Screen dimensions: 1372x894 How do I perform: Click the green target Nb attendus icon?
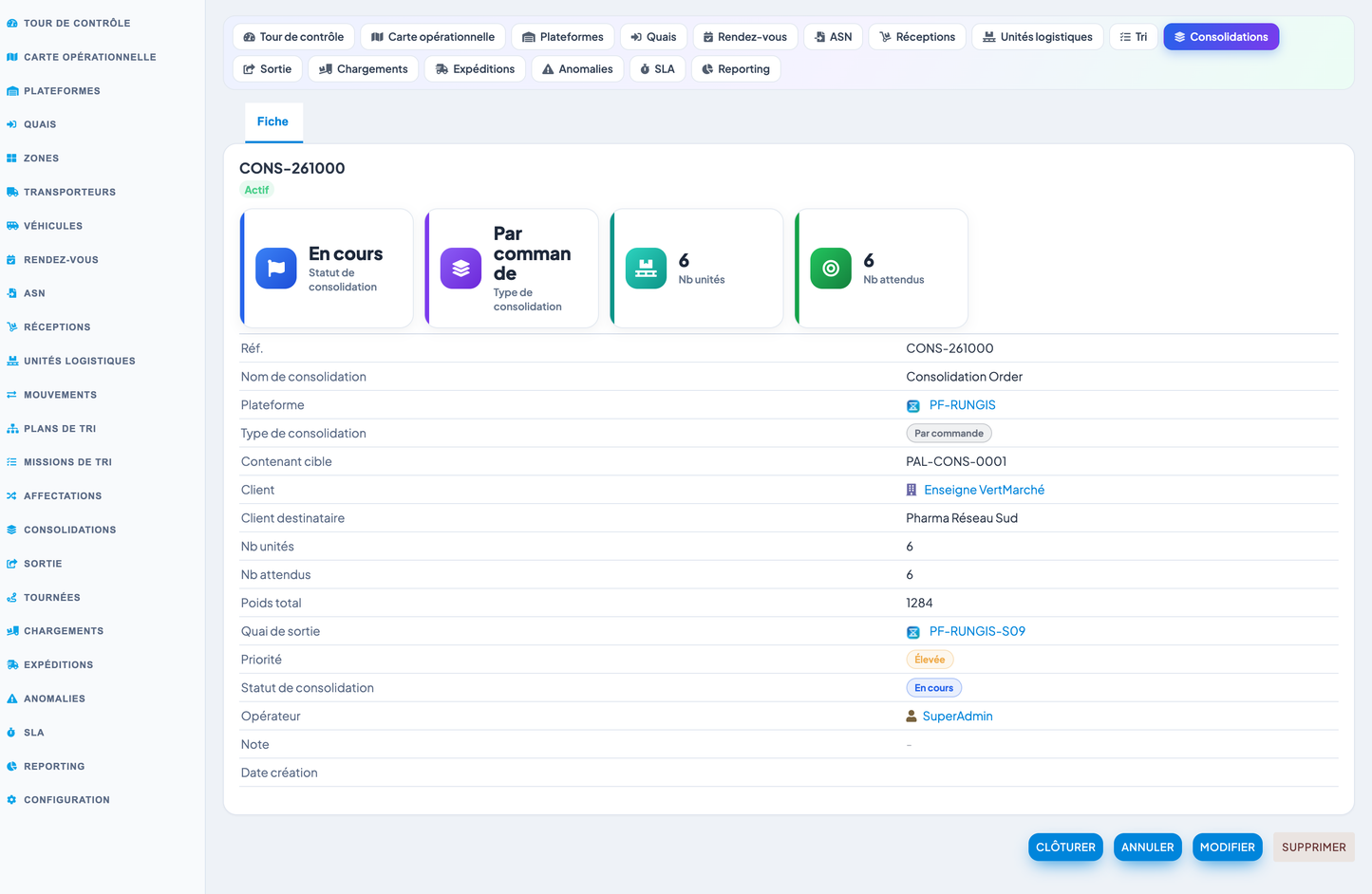click(831, 269)
